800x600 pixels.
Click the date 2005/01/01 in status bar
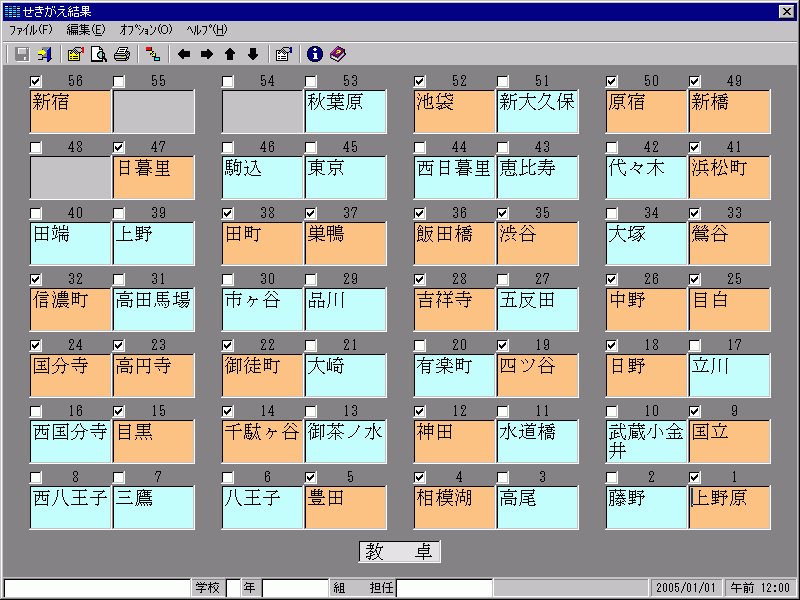tap(686, 588)
